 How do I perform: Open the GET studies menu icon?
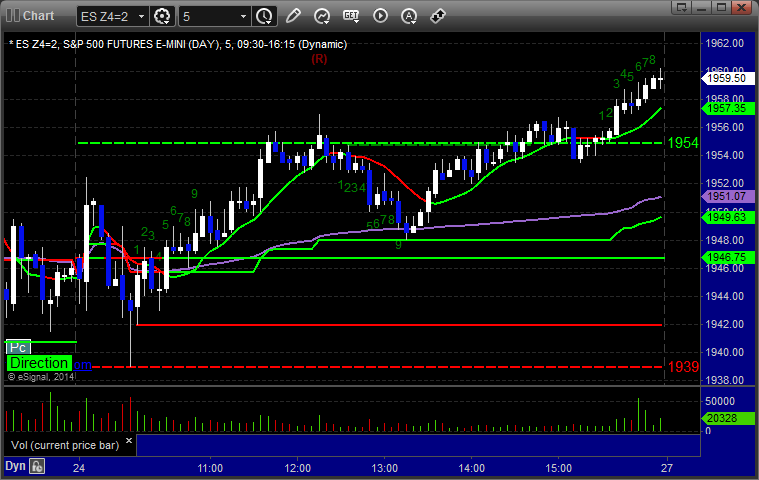coord(351,16)
